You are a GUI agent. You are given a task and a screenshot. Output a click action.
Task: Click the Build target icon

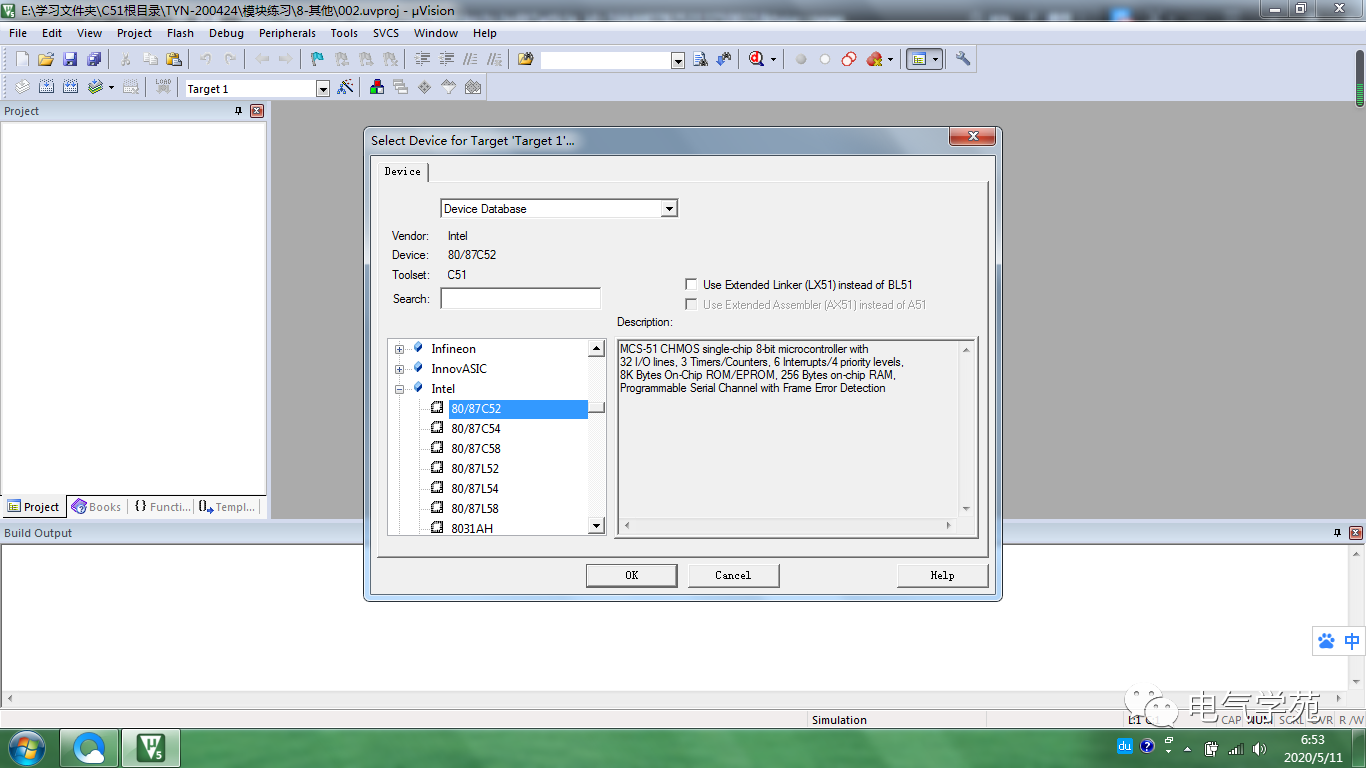(46, 87)
